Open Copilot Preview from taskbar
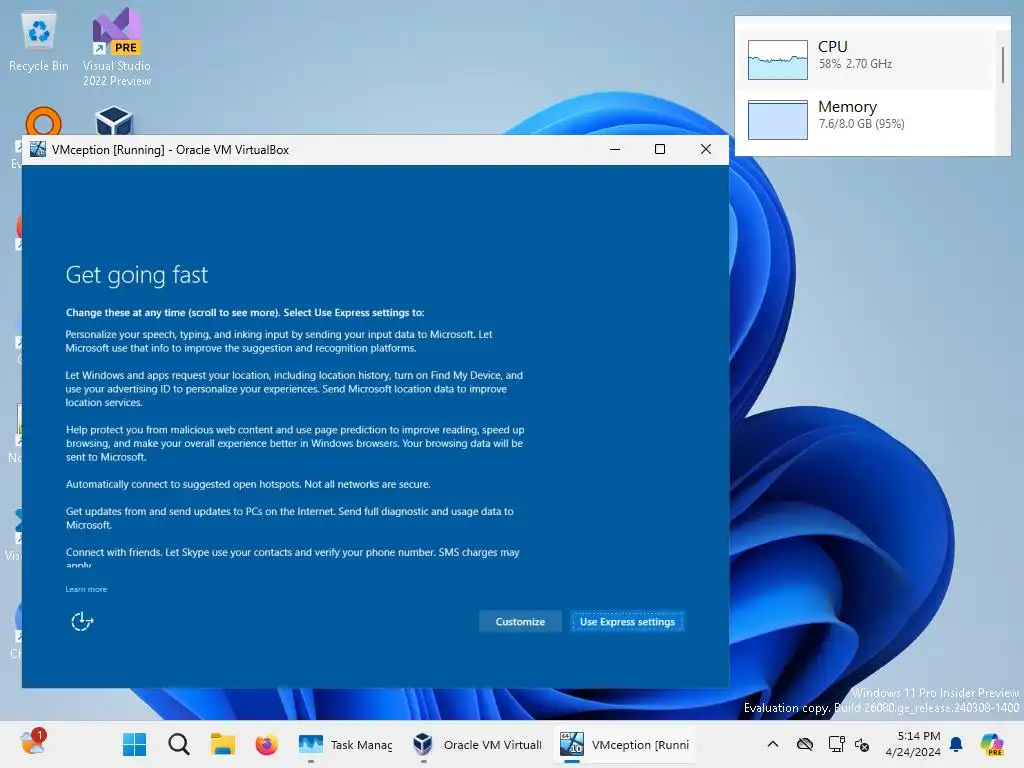Viewport: 1024px width, 768px height. 991,744
